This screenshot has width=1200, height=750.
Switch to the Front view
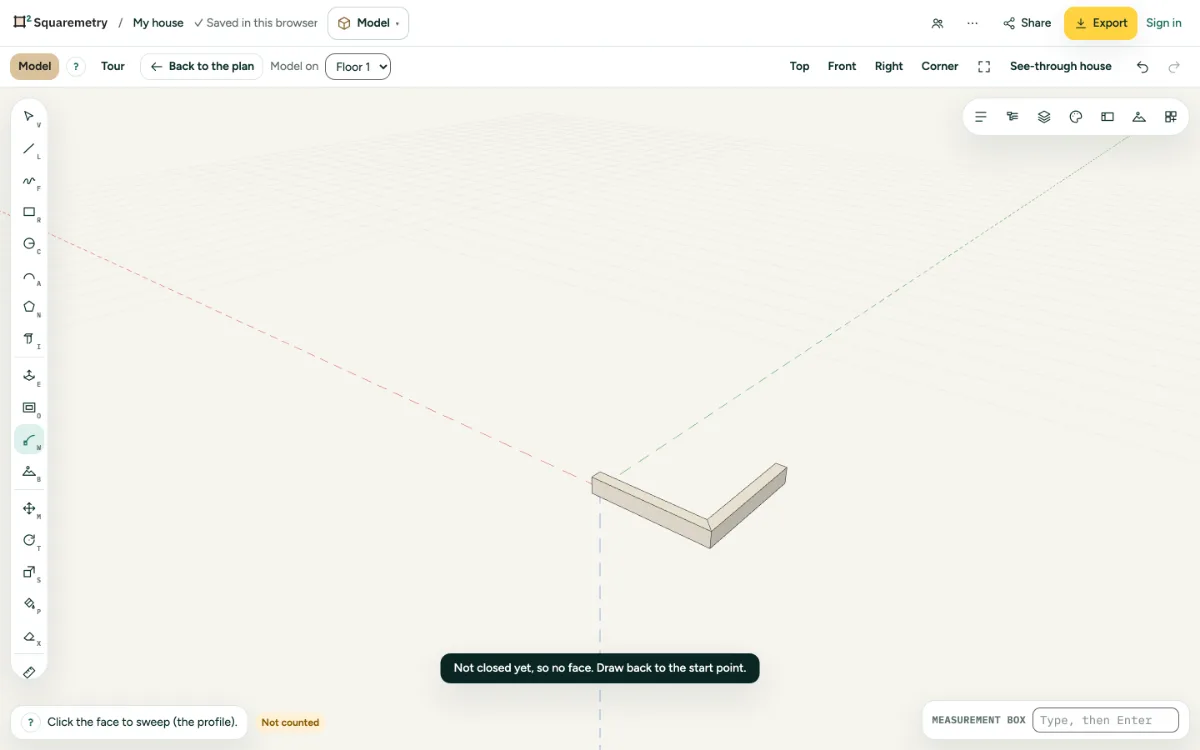pyautogui.click(x=842, y=67)
